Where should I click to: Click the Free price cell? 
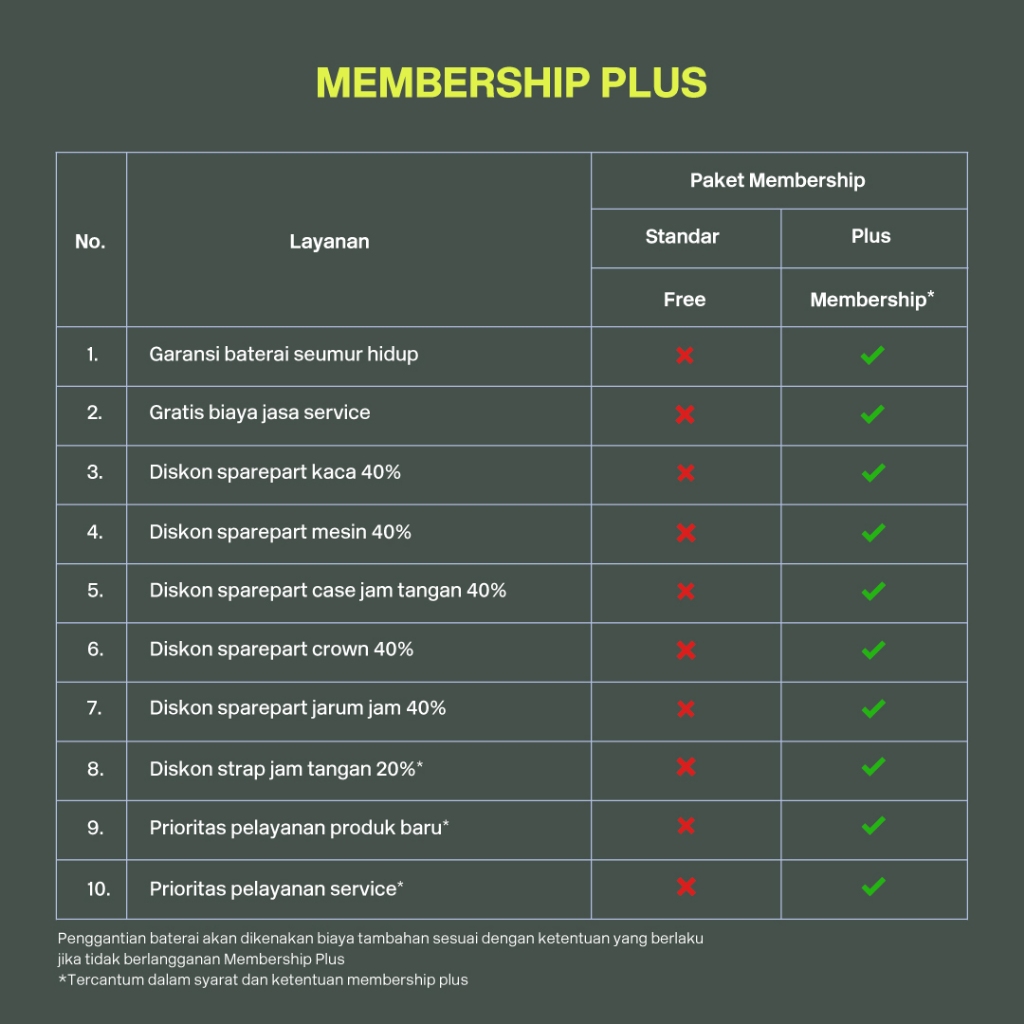click(684, 299)
